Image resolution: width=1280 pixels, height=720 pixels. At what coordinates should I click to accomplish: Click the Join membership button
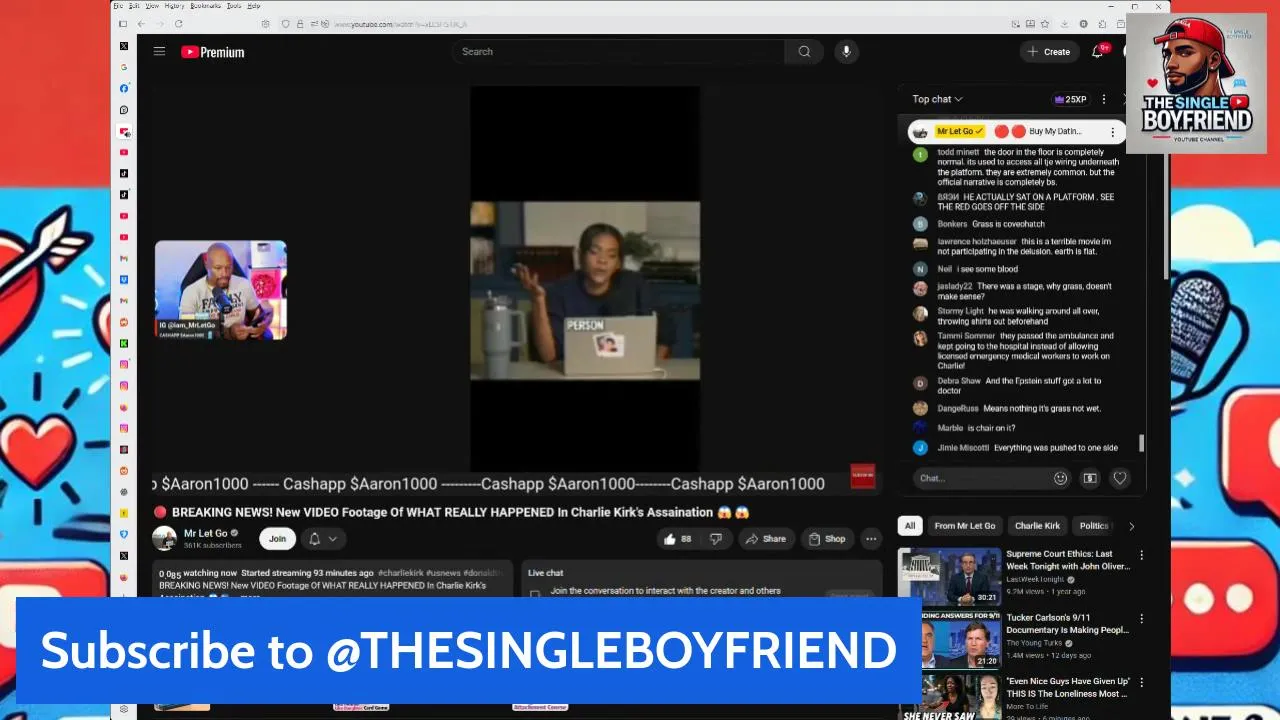[277, 539]
